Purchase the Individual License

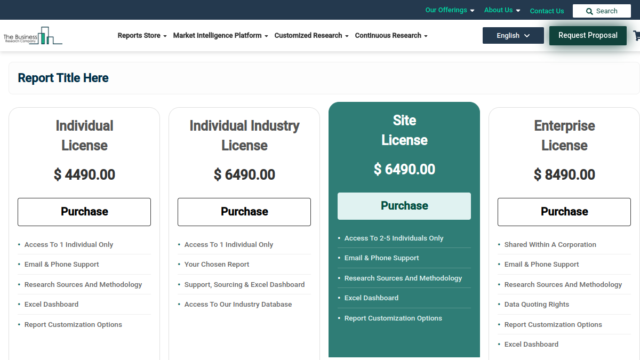point(84,212)
